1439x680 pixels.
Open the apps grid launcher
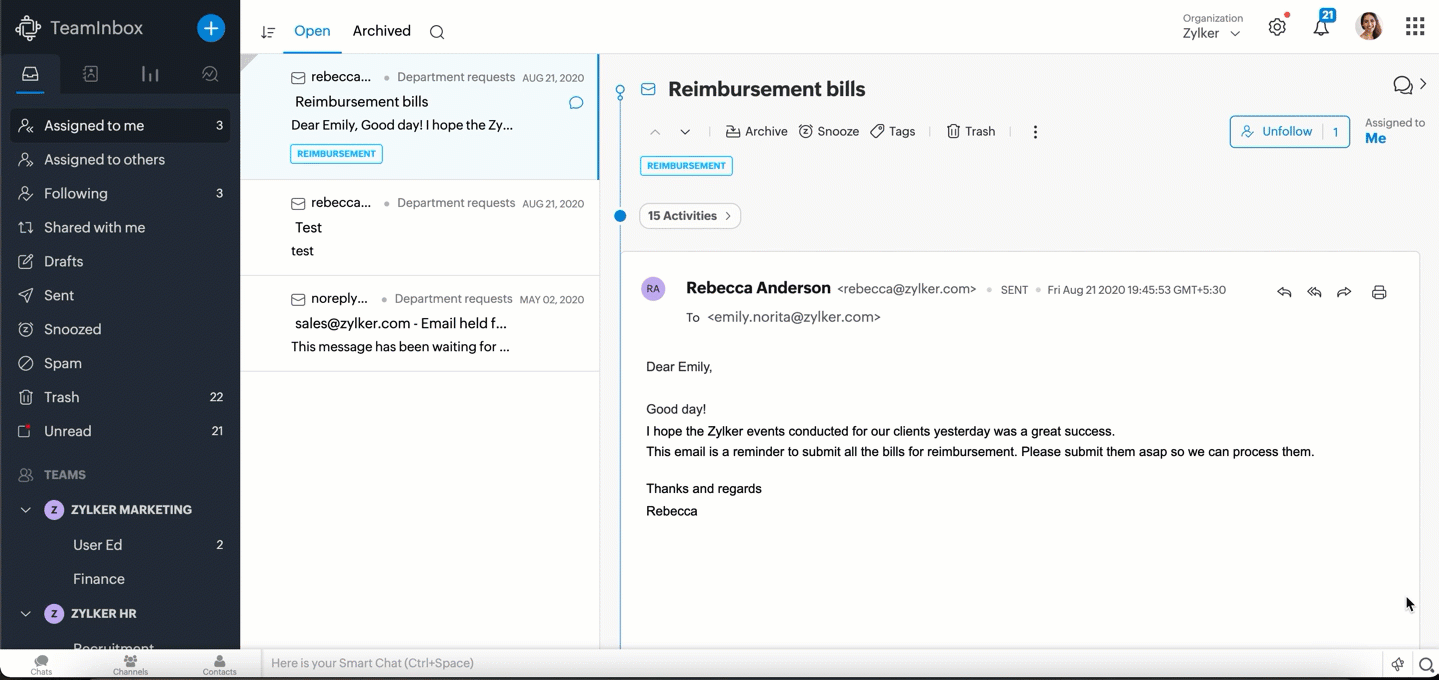click(x=1414, y=27)
